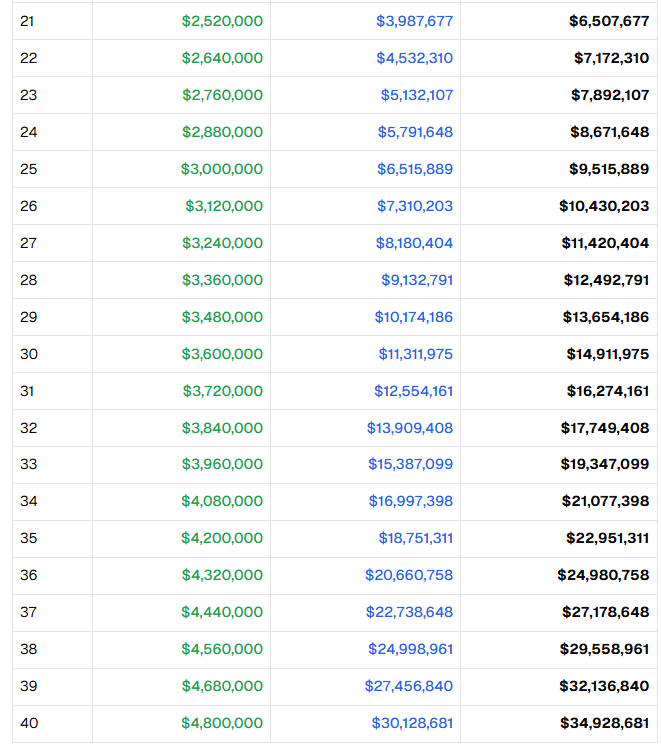Select the $2,520,000 green contribution value
Screen dimensions: 661x747
(x=222, y=21)
